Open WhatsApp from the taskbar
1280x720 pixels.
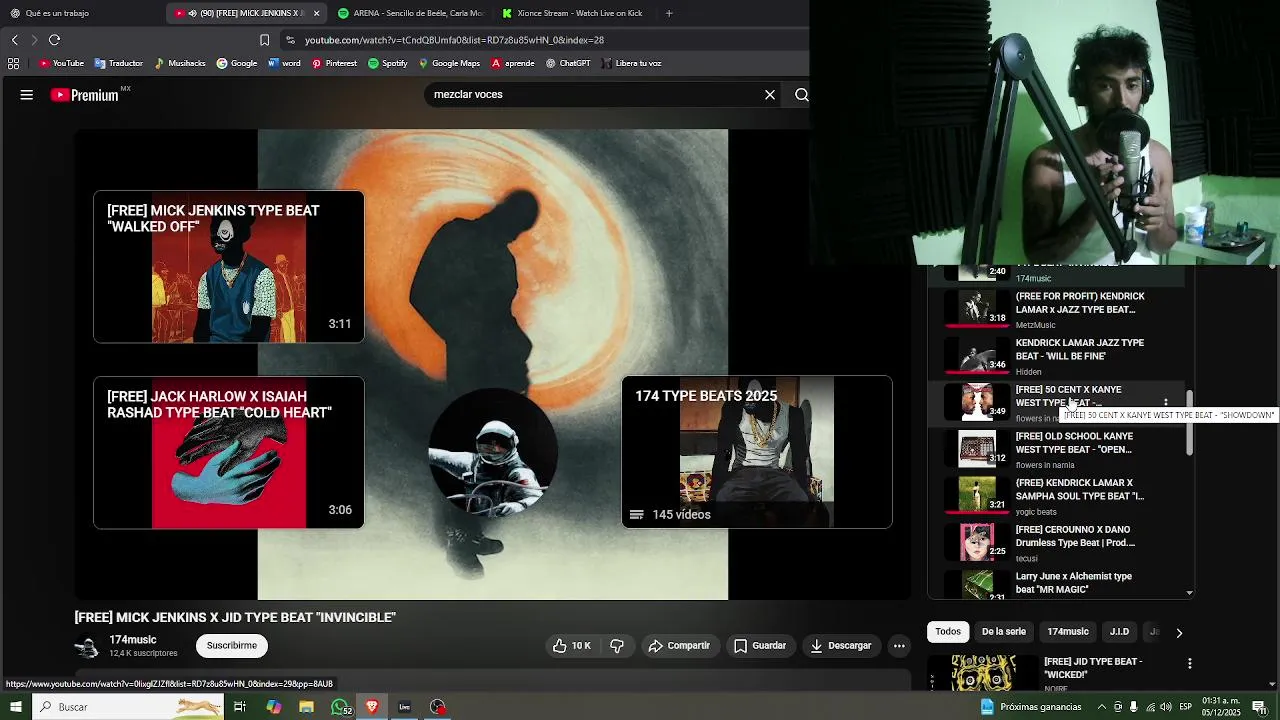(x=341, y=707)
